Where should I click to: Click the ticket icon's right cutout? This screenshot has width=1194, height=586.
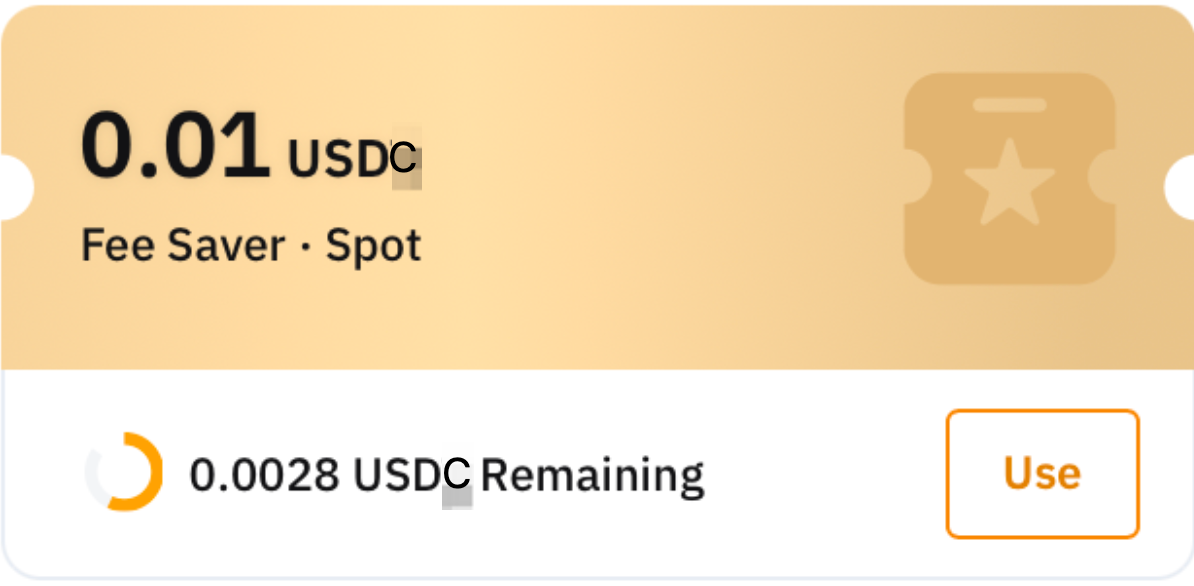[x=1103, y=179]
